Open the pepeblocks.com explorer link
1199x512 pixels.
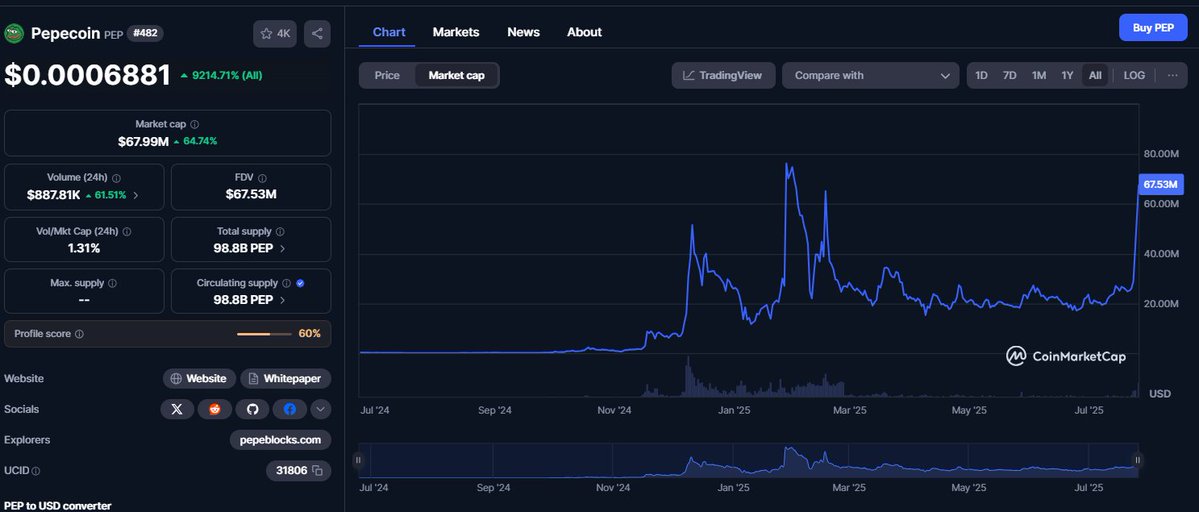(281, 439)
